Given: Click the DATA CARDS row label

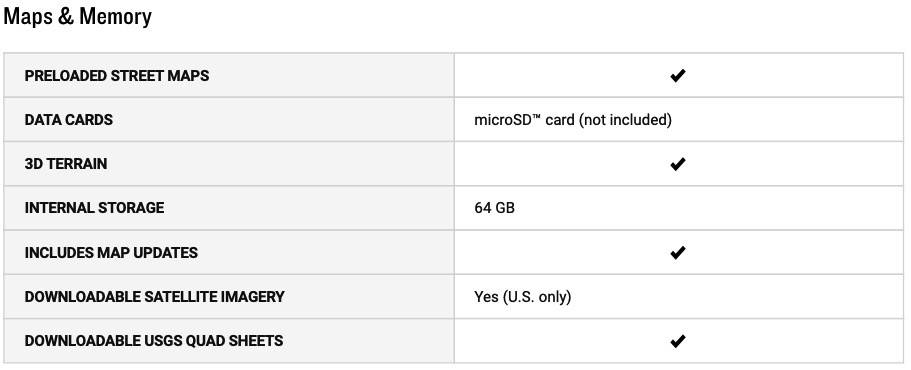Looking at the screenshot, I should click(x=69, y=120).
